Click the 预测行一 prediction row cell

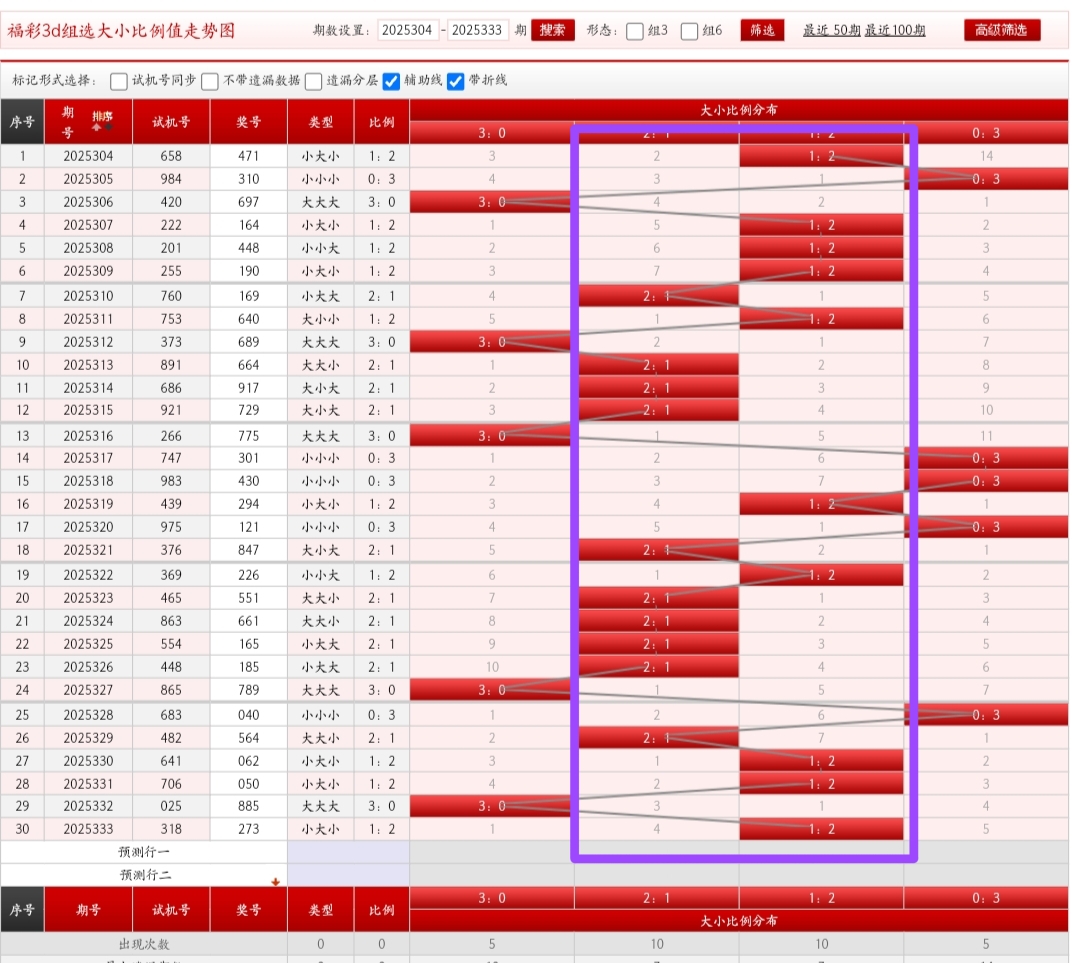click(145, 852)
